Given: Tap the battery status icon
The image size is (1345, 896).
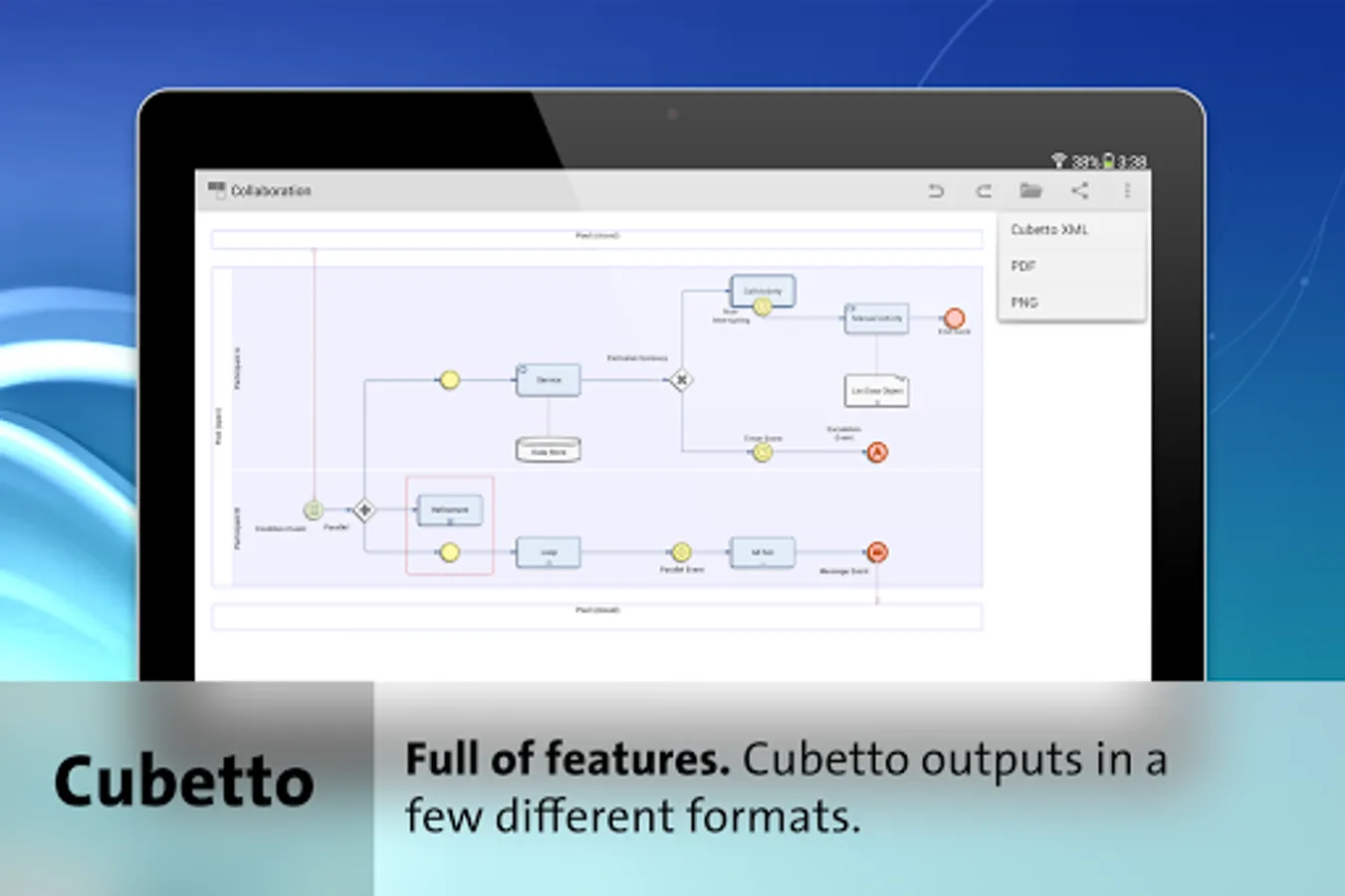Looking at the screenshot, I should tap(1108, 160).
